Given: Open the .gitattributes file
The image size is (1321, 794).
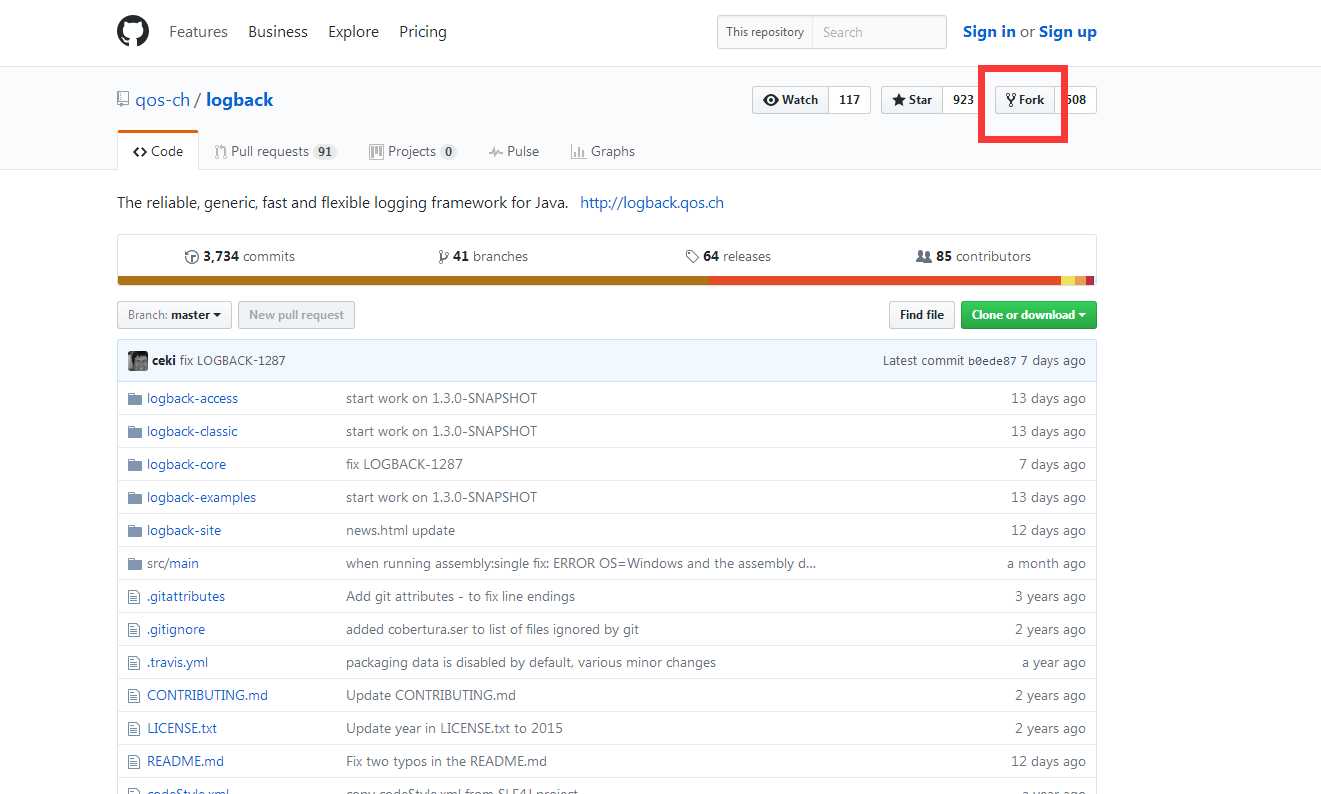Looking at the screenshot, I should pos(186,597).
